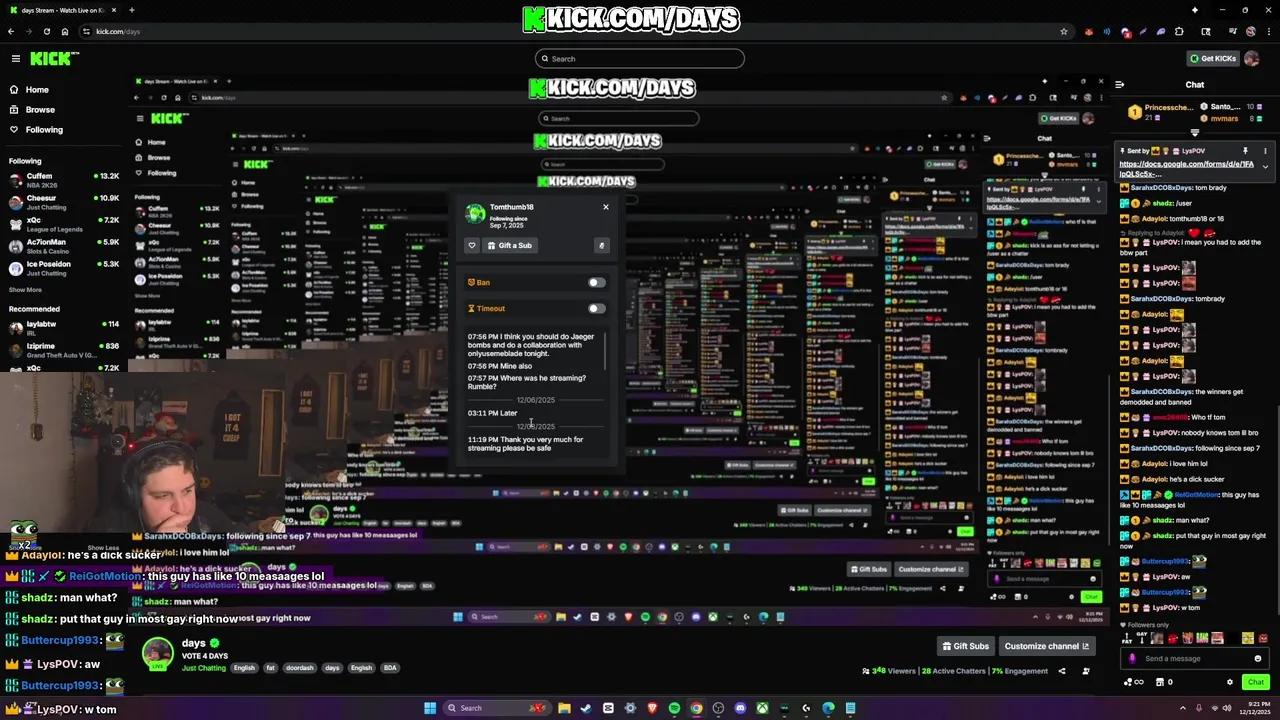Image resolution: width=1280 pixels, height=720 pixels.
Task: Click the Gift Subs button
Action: [965, 646]
